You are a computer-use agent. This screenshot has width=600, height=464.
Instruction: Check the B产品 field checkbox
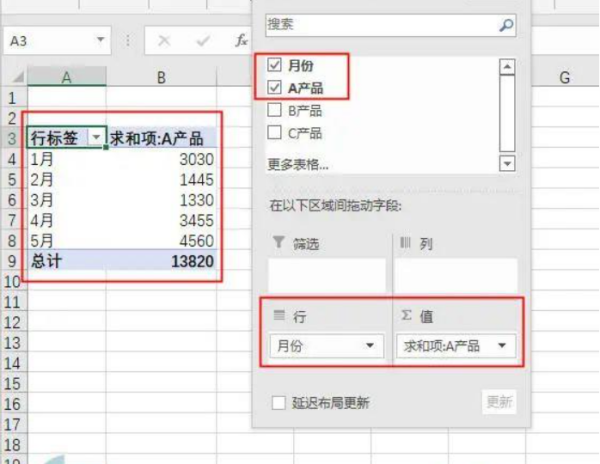tap(274, 110)
